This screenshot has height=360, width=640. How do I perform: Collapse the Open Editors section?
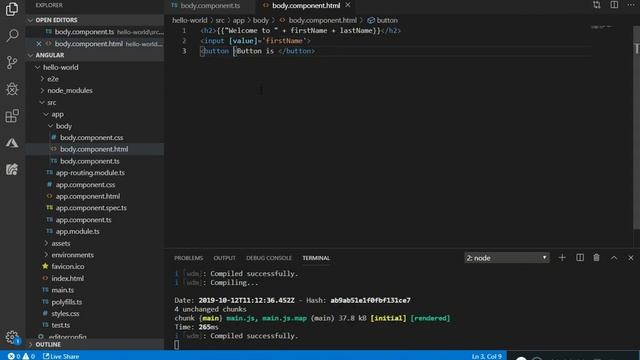click(95, 20)
